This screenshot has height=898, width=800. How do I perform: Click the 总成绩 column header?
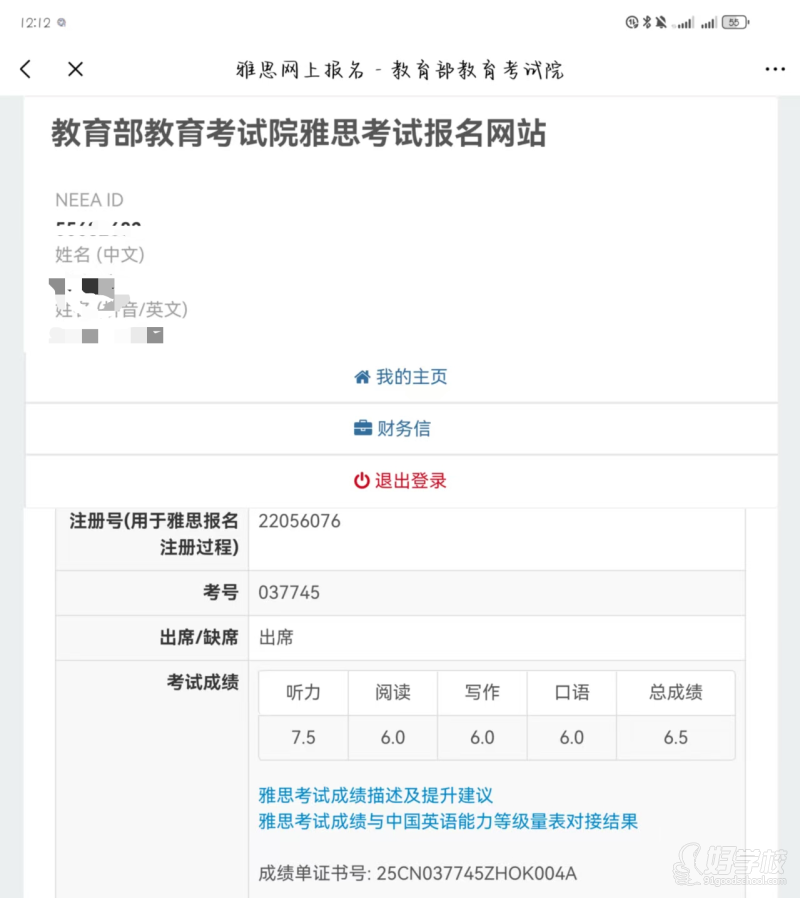[x=675, y=692]
